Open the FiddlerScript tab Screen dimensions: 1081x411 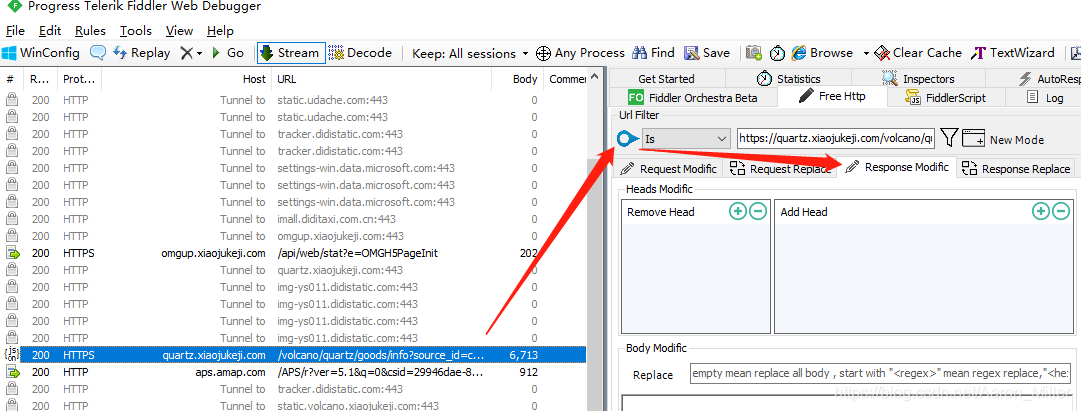946,97
